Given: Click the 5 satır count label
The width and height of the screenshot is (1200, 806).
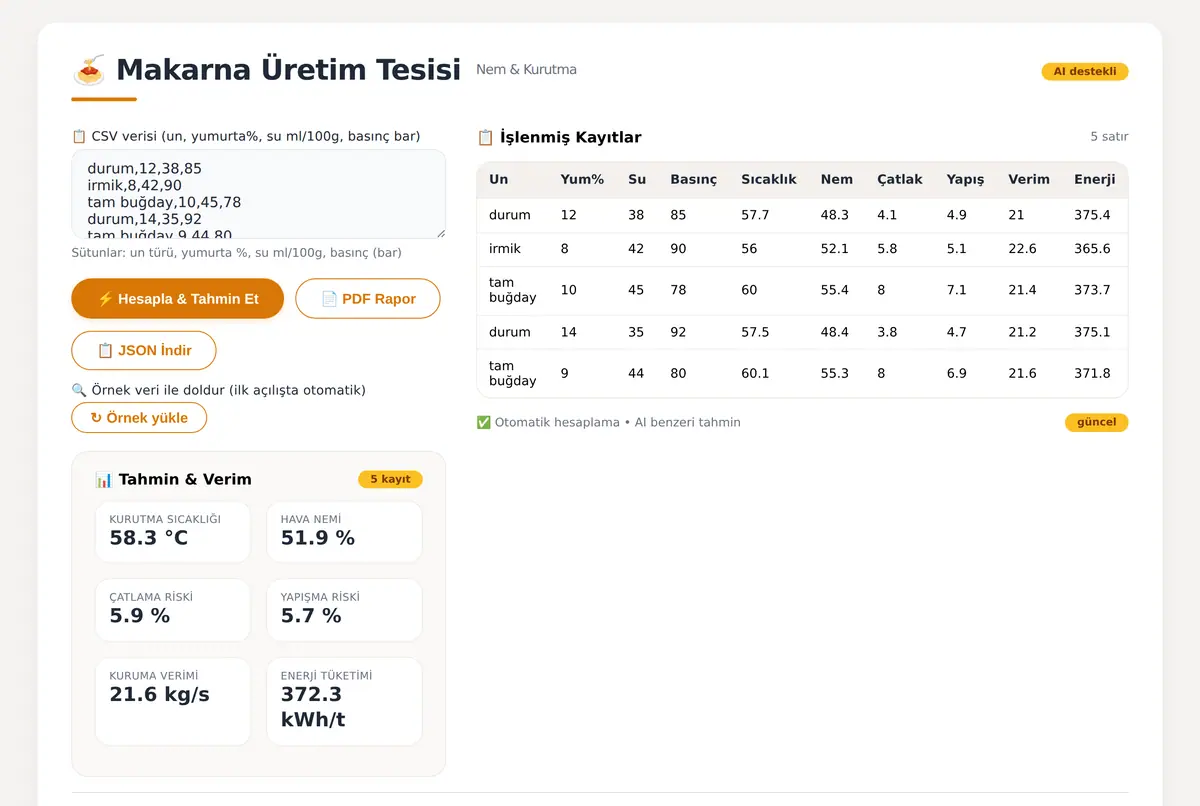Looking at the screenshot, I should point(1109,137).
